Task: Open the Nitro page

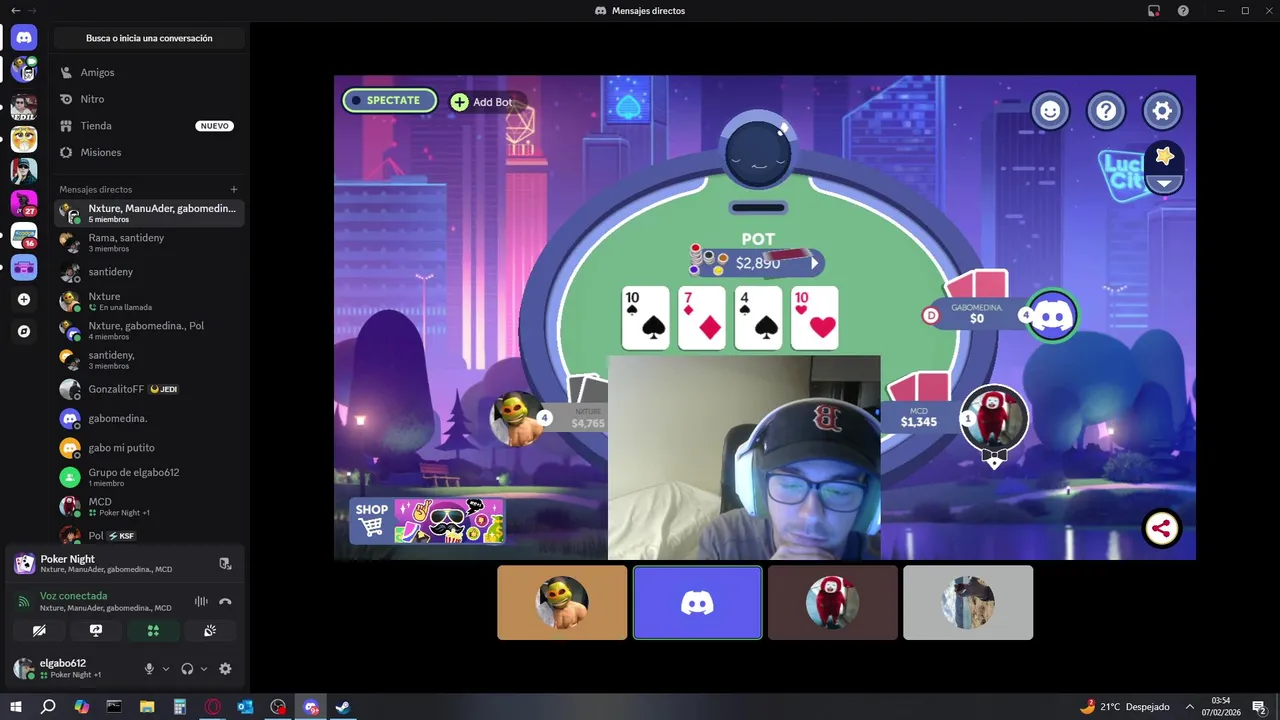Action: (x=149, y=99)
